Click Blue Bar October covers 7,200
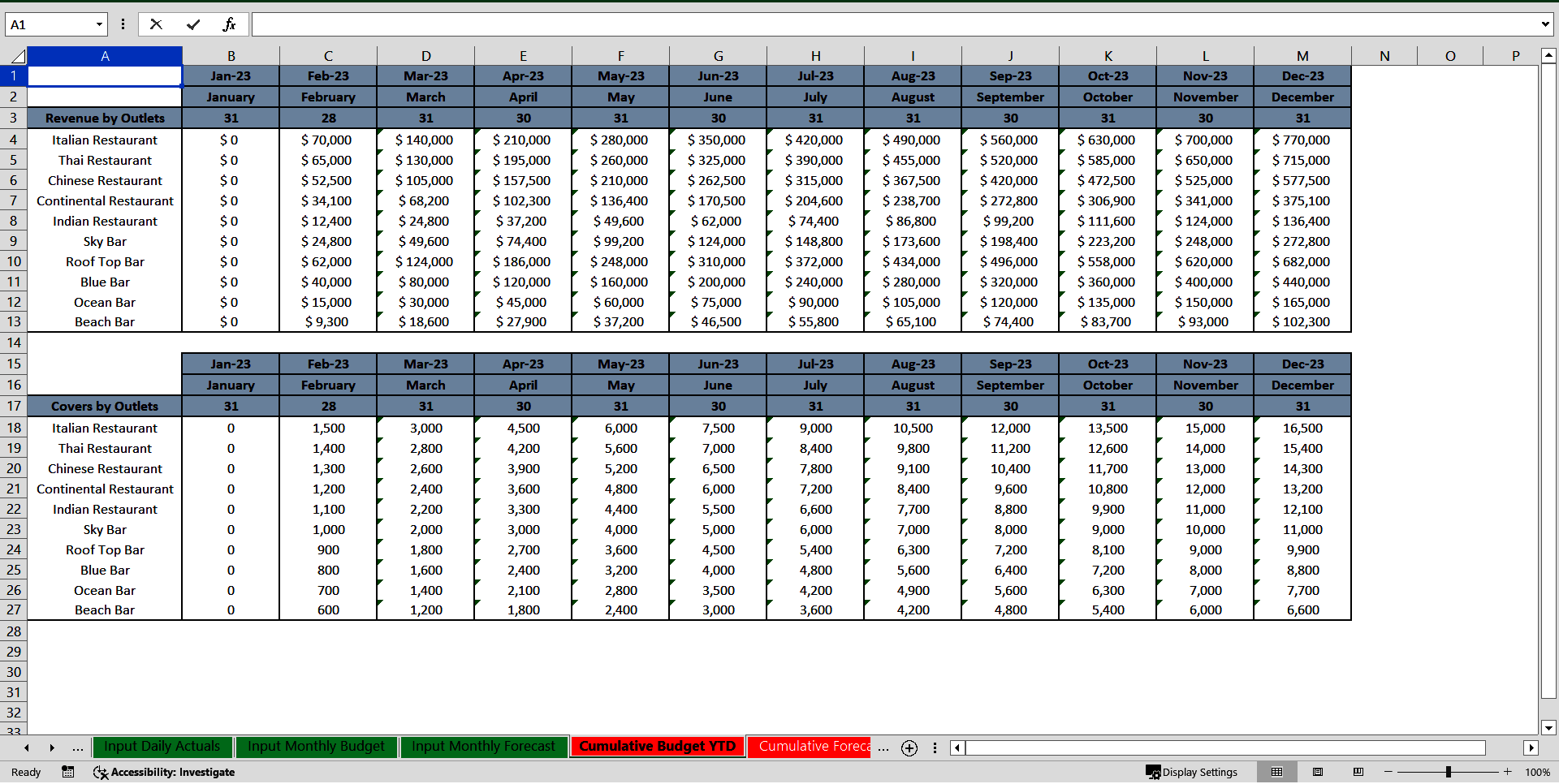The width and height of the screenshot is (1559, 784). click(1108, 570)
